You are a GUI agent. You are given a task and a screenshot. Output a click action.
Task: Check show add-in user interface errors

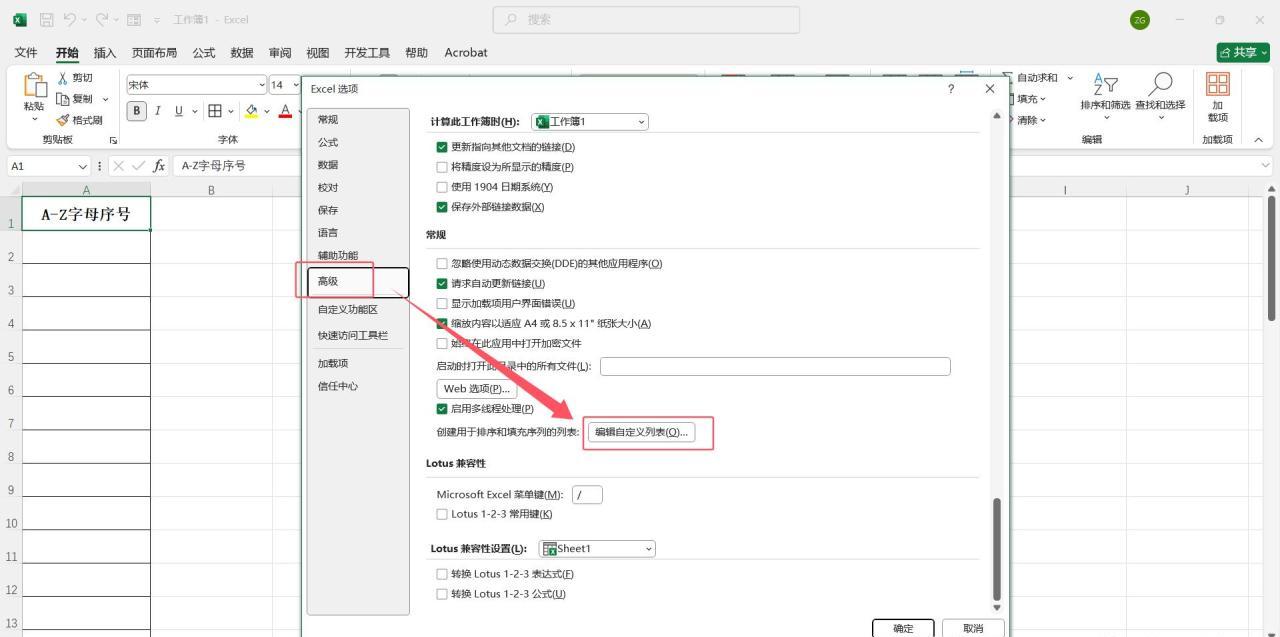(442, 304)
